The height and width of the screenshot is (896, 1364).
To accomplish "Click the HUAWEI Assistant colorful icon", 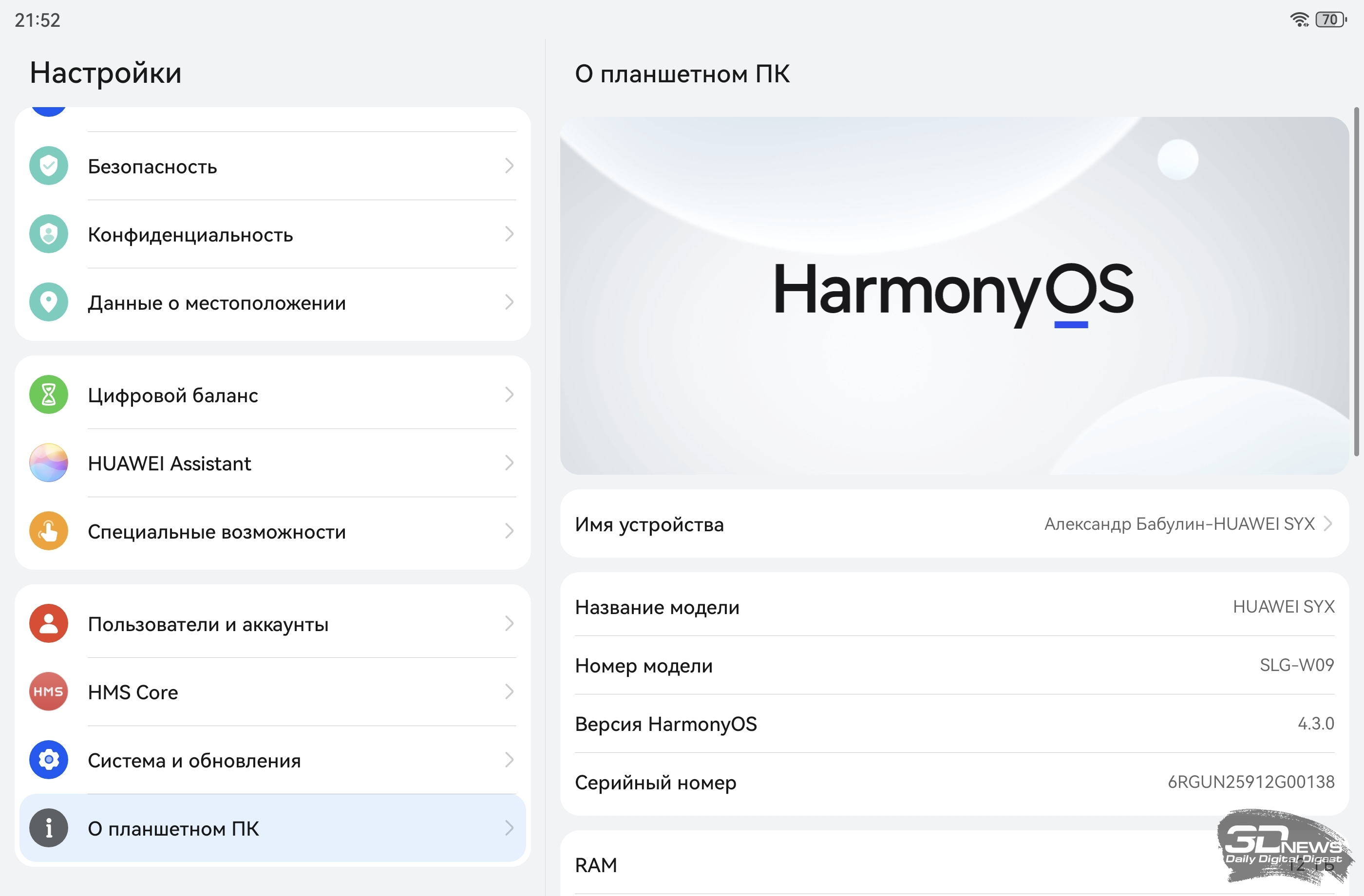I will (x=49, y=463).
